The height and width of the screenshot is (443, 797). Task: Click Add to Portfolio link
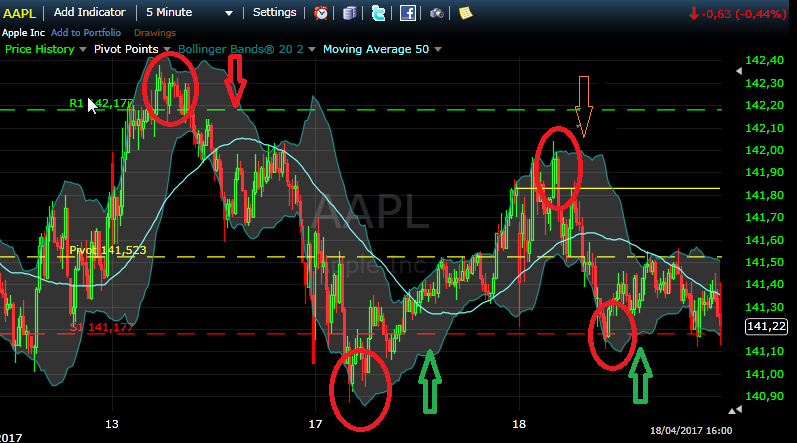coord(86,33)
